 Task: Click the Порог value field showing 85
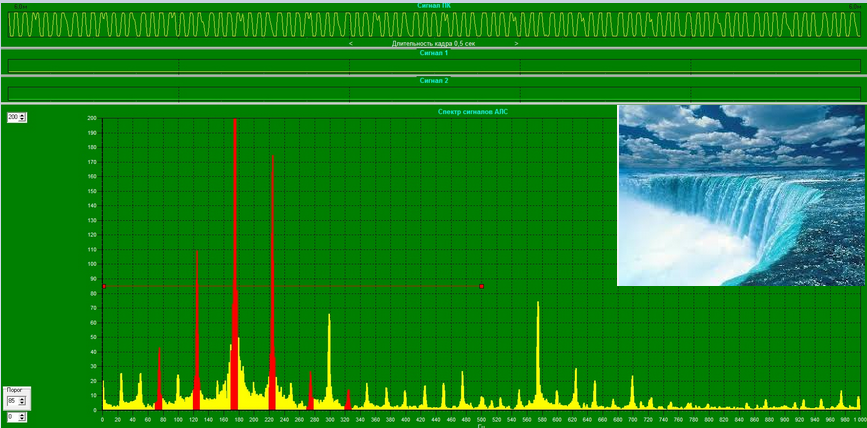(x=12, y=401)
